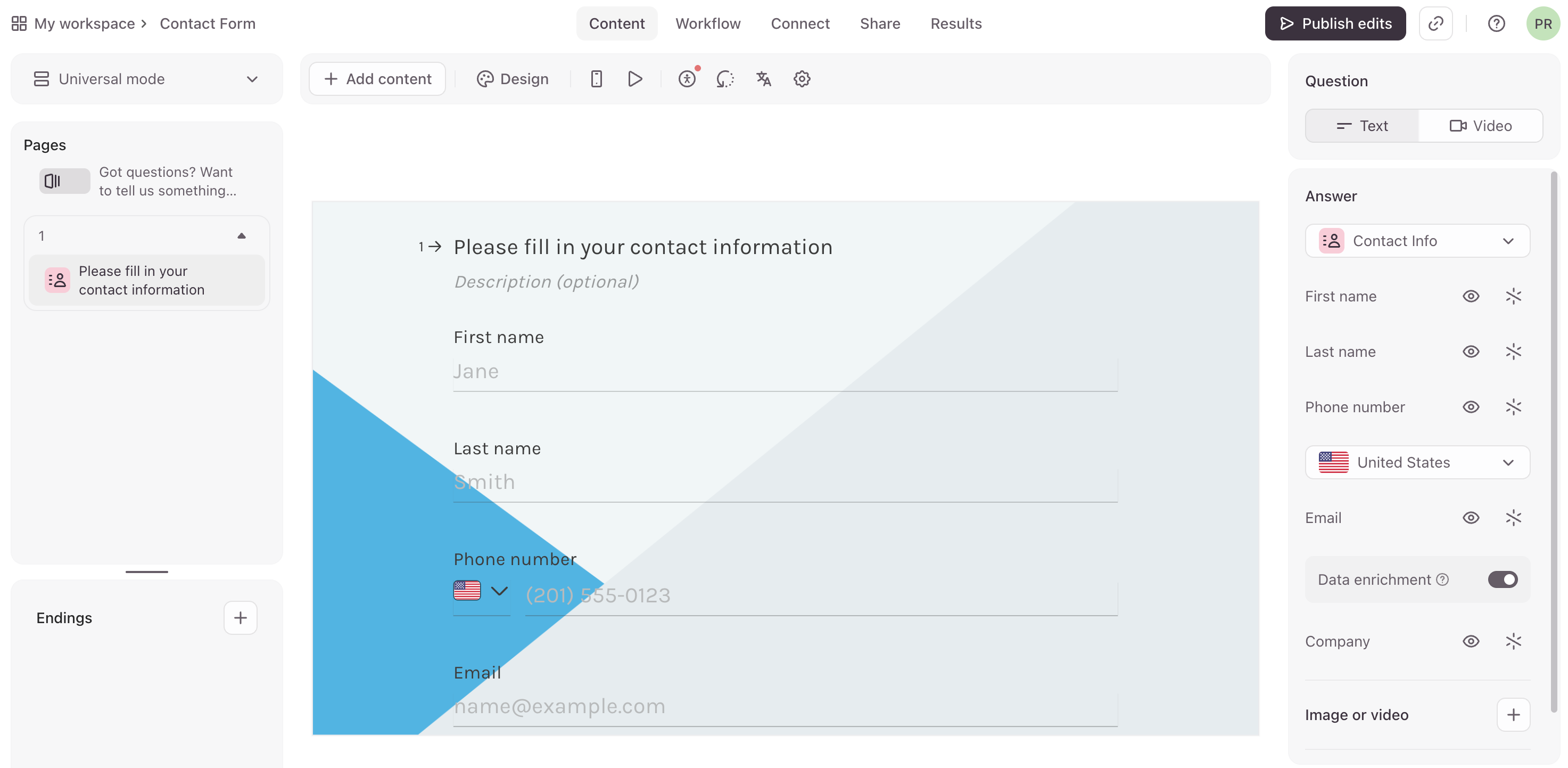Open the accessibility checker icon
The image size is (1568, 768).
pos(687,79)
